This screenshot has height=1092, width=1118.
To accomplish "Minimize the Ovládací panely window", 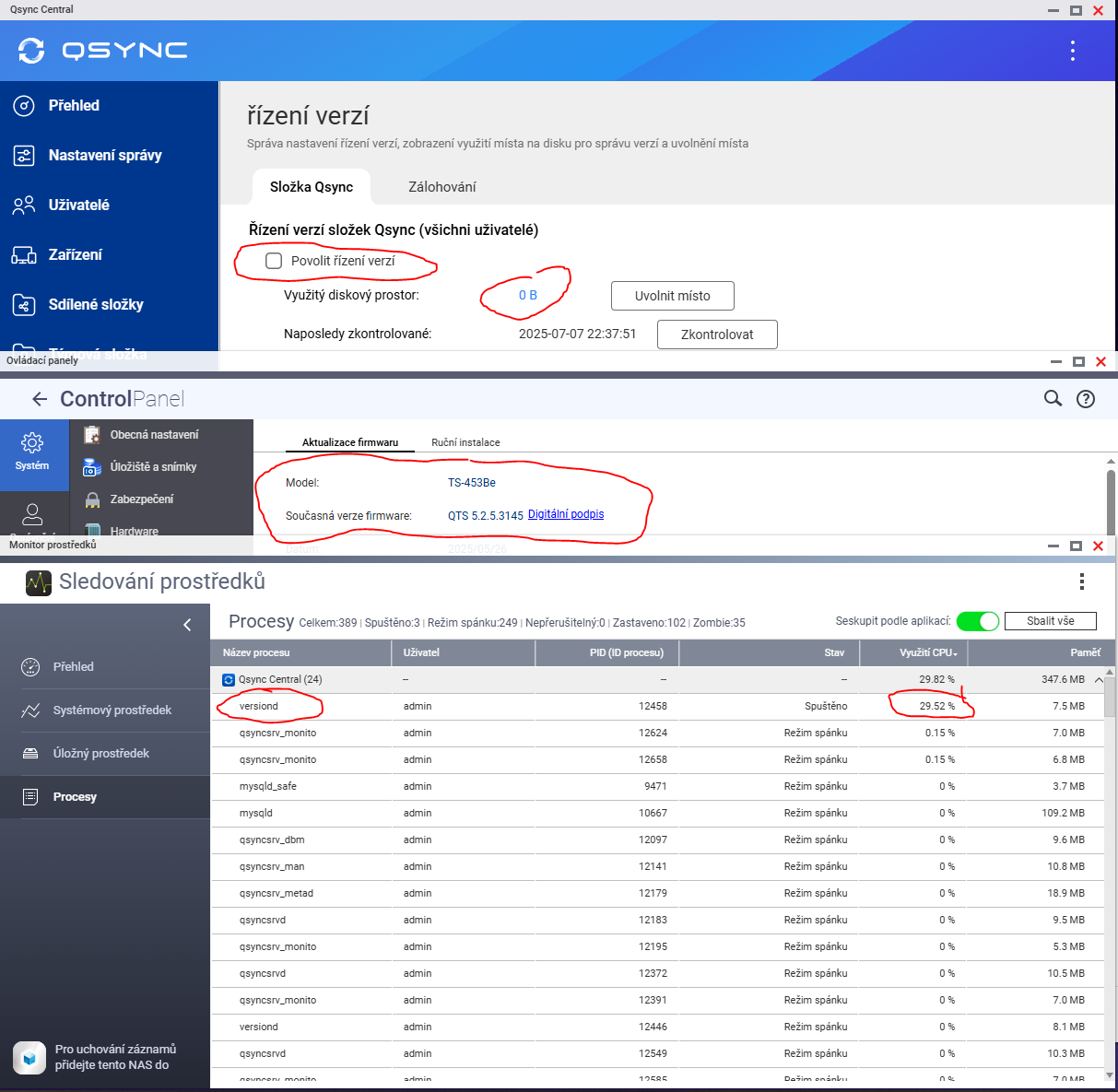I will click(1056, 361).
